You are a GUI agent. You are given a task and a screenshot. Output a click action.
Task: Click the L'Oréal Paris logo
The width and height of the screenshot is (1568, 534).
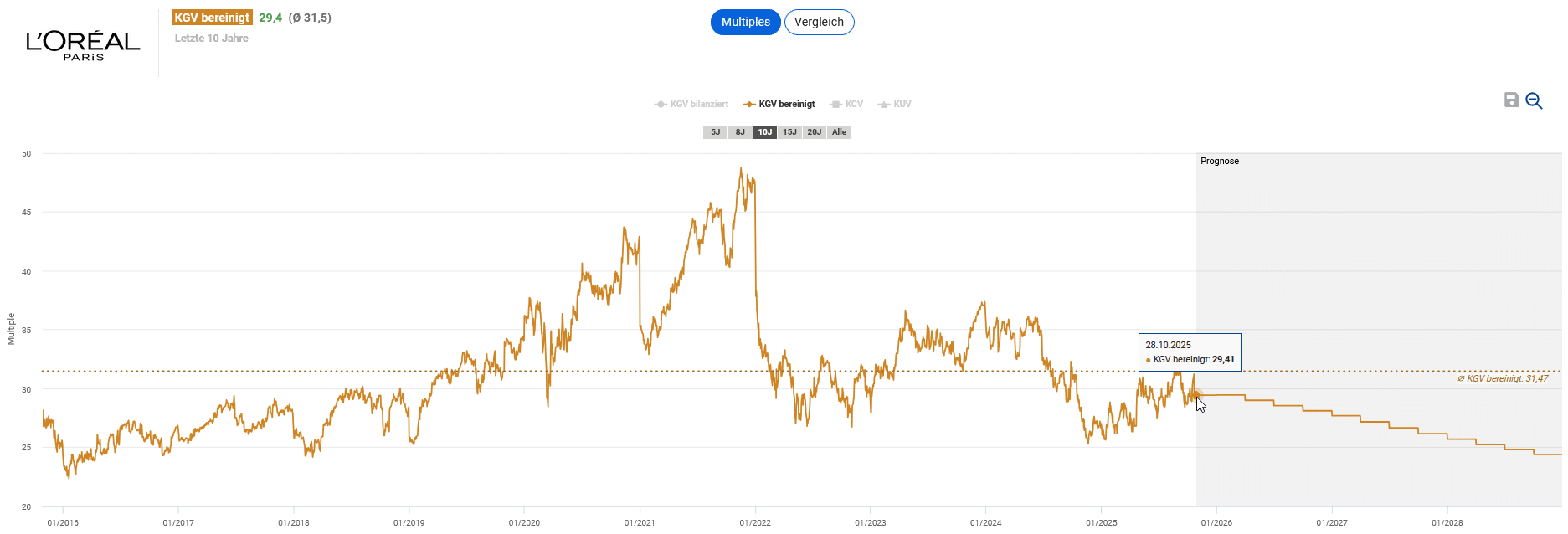point(83,44)
